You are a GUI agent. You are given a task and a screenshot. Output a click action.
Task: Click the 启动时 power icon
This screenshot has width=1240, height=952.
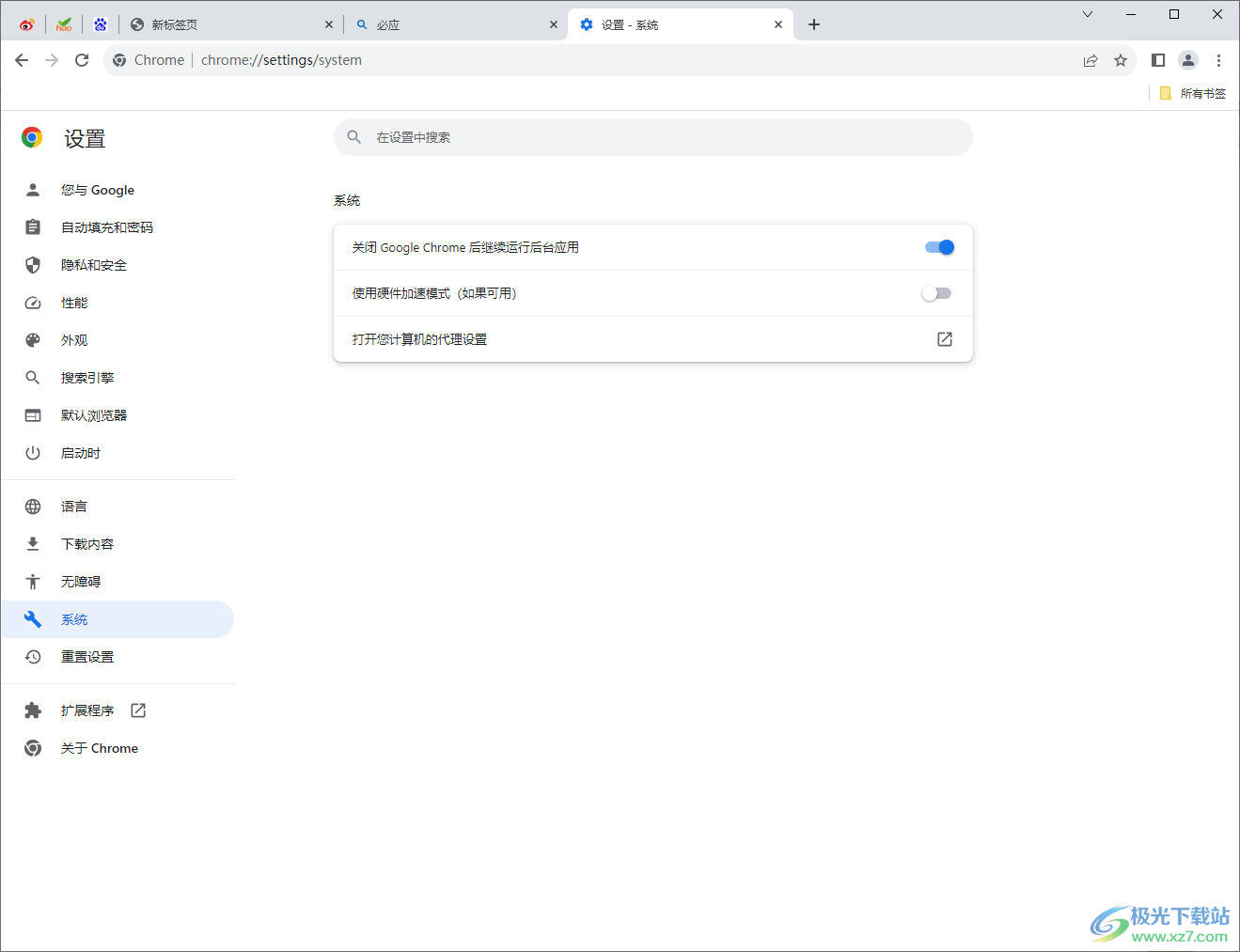[x=33, y=453]
